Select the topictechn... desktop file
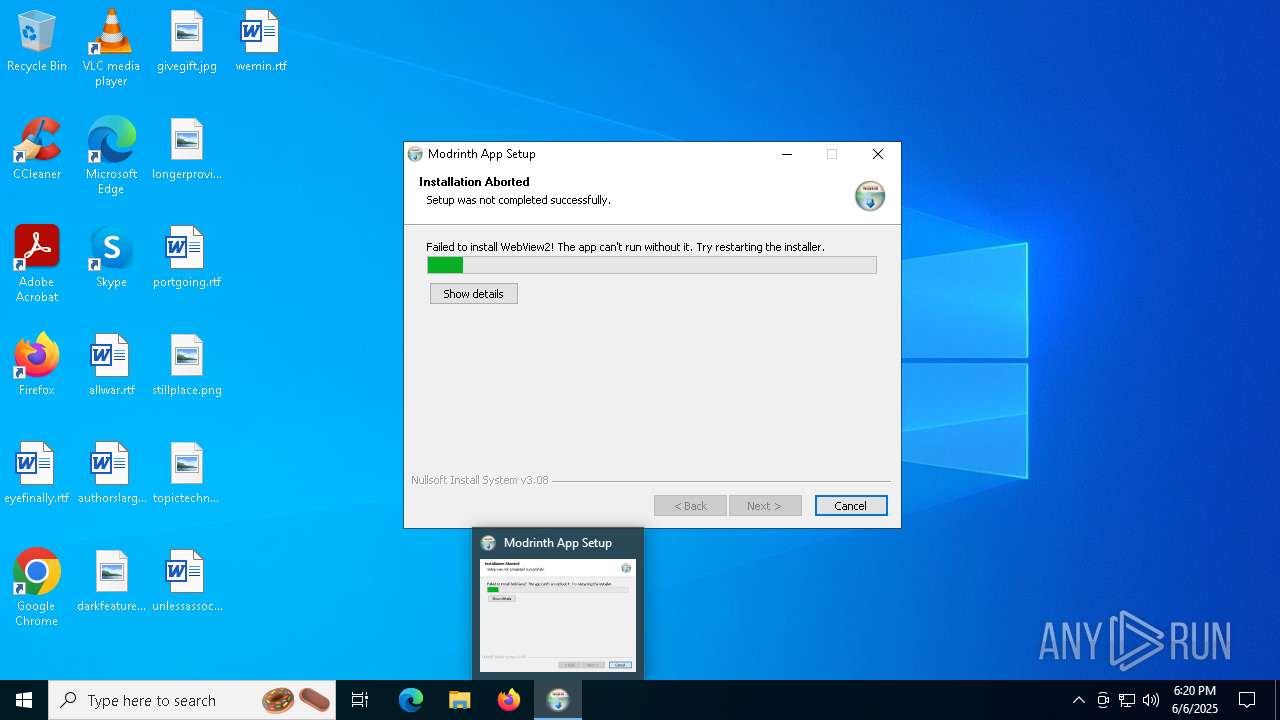Image resolution: width=1280 pixels, height=720 pixels. click(x=187, y=473)
